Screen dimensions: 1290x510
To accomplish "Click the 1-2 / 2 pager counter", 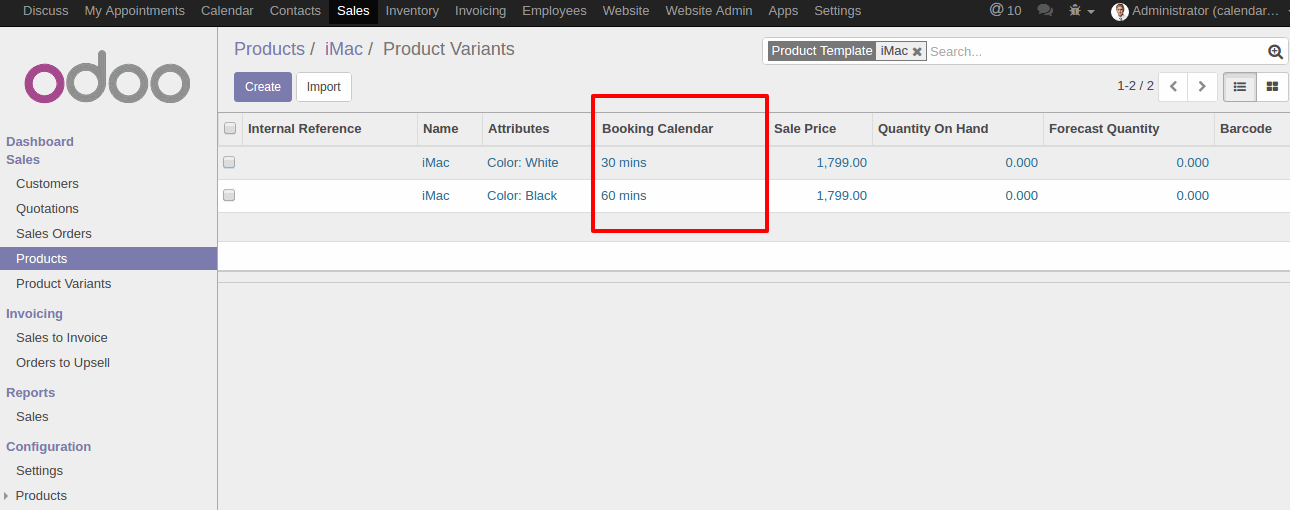I will (1135, 87).
